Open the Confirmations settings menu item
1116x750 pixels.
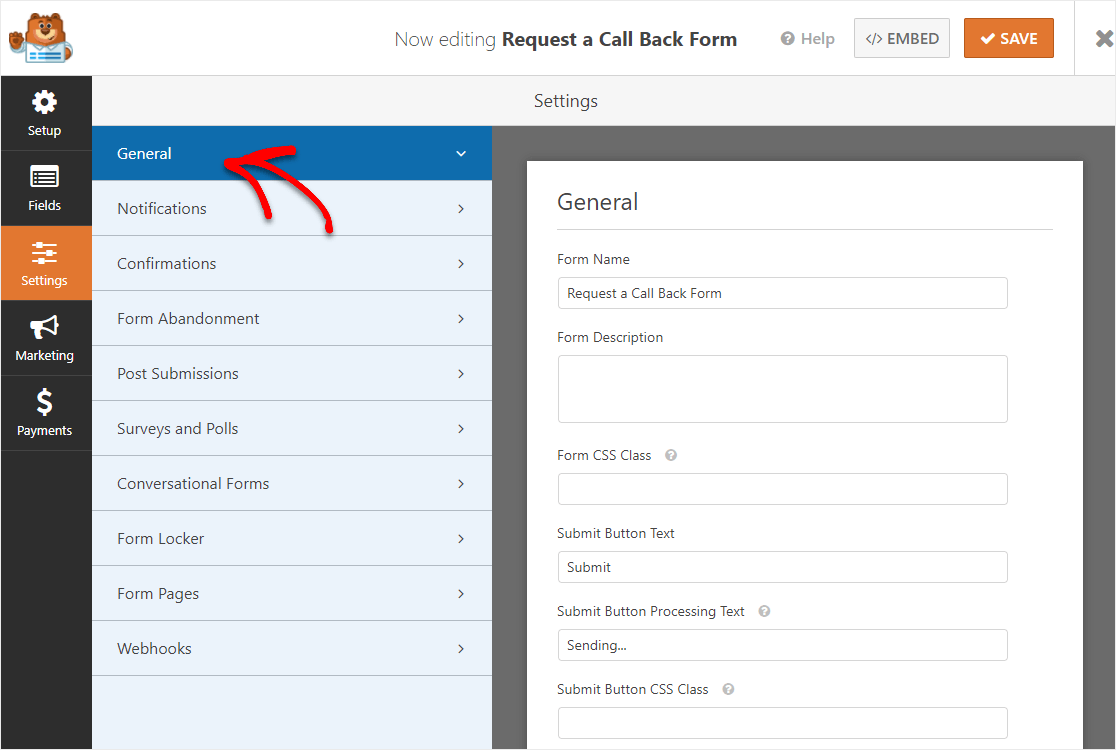pyautogui.click(x=292, y=263)
